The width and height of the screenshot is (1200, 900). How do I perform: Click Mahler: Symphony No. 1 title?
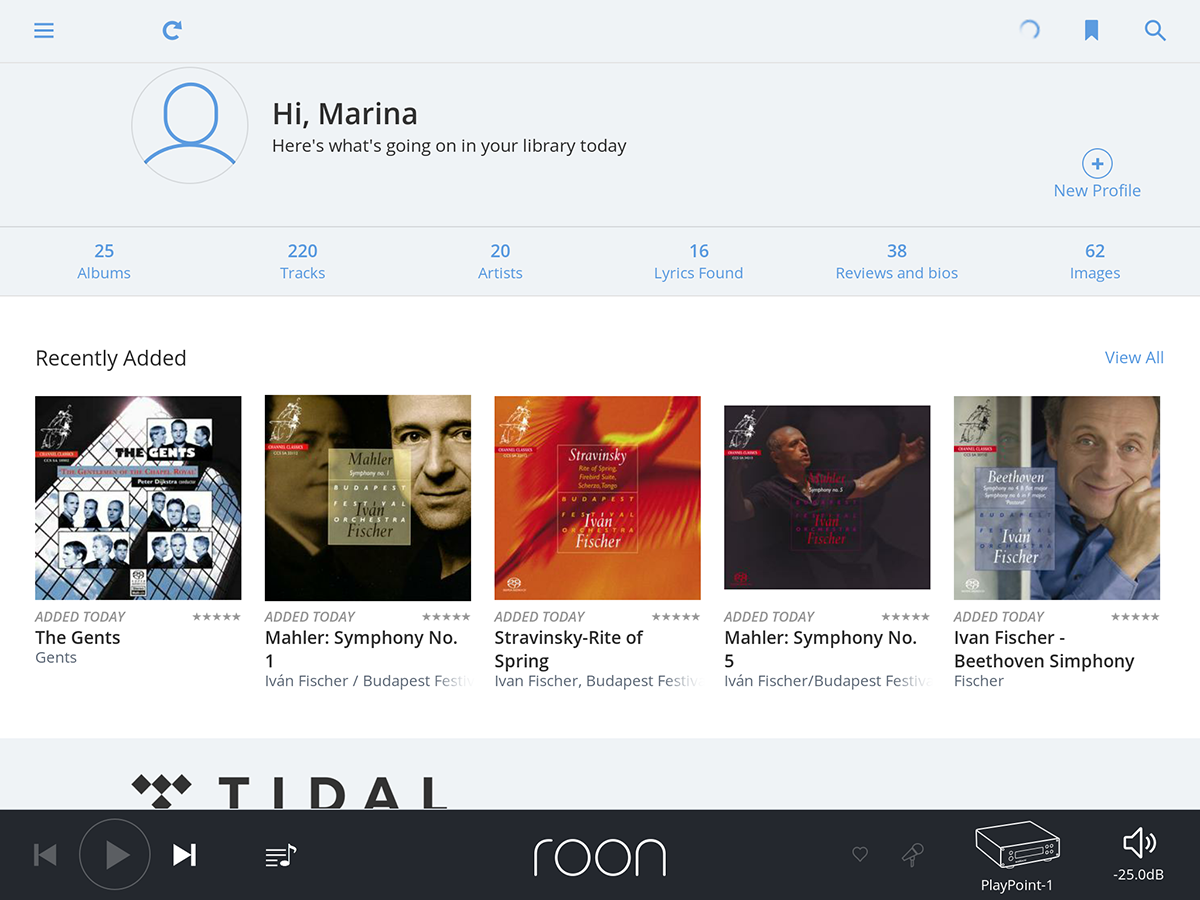pos(361,649)
